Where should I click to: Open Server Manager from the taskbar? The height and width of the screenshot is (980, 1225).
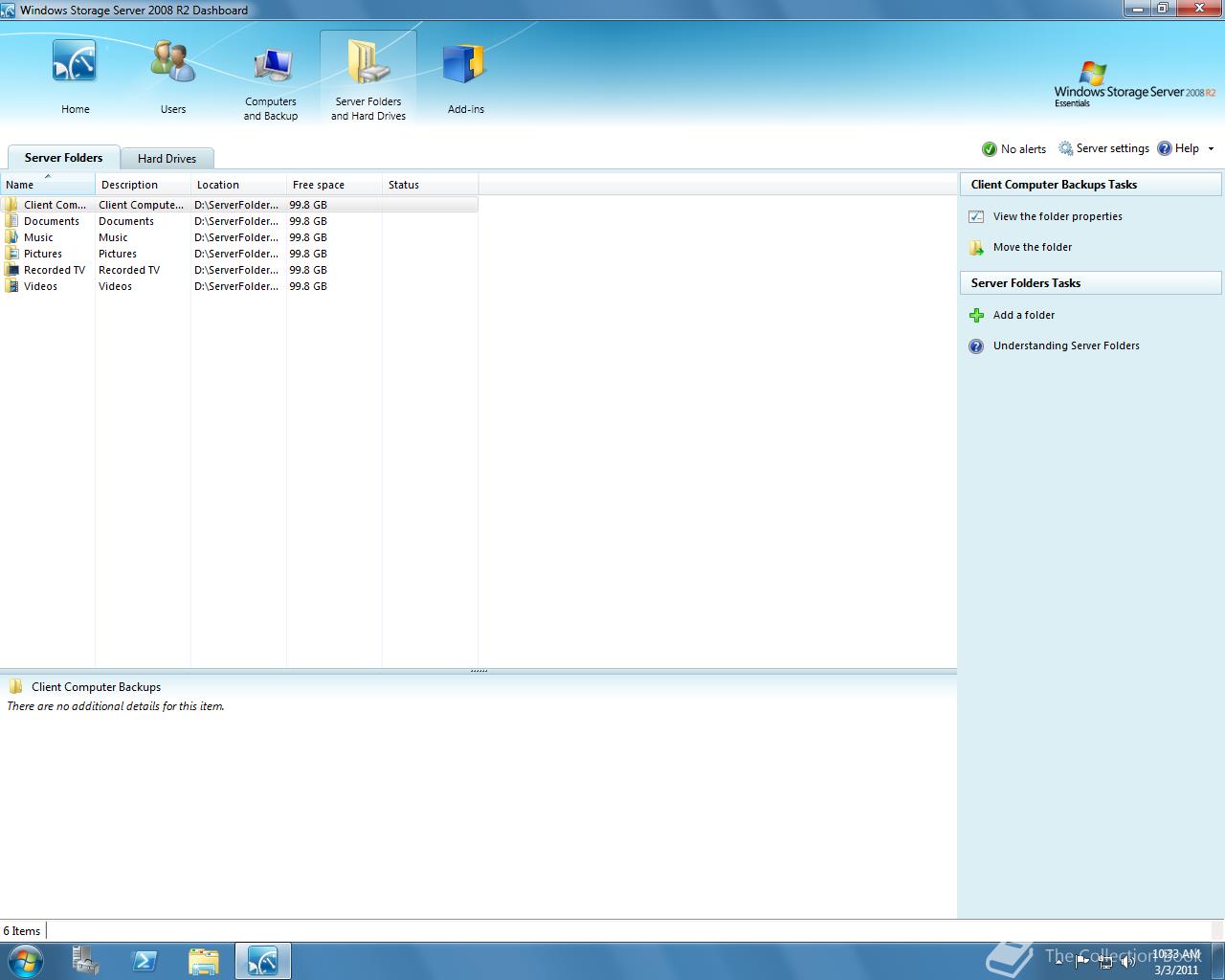(86, 961)
